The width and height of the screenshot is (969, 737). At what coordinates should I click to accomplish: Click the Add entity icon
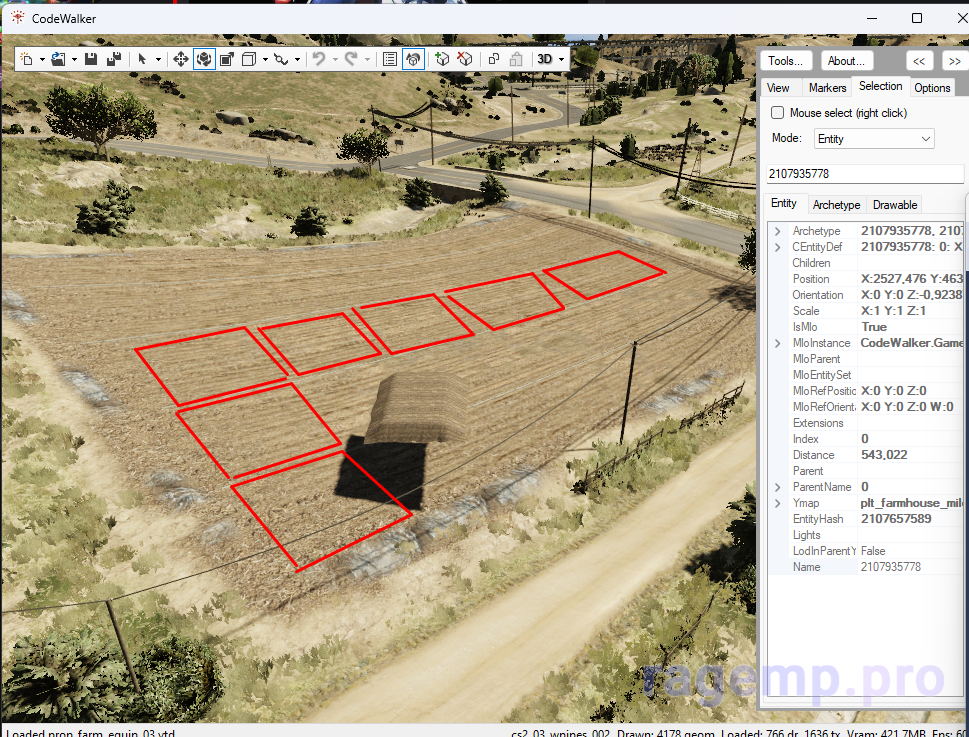click(x=442, y=60)
